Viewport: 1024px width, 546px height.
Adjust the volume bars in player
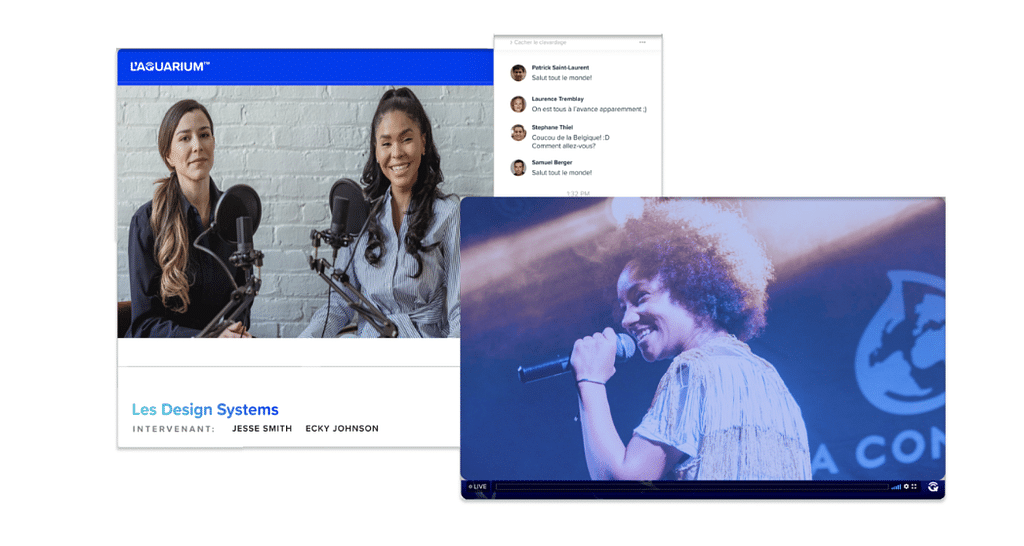click(x=896, y=487)
